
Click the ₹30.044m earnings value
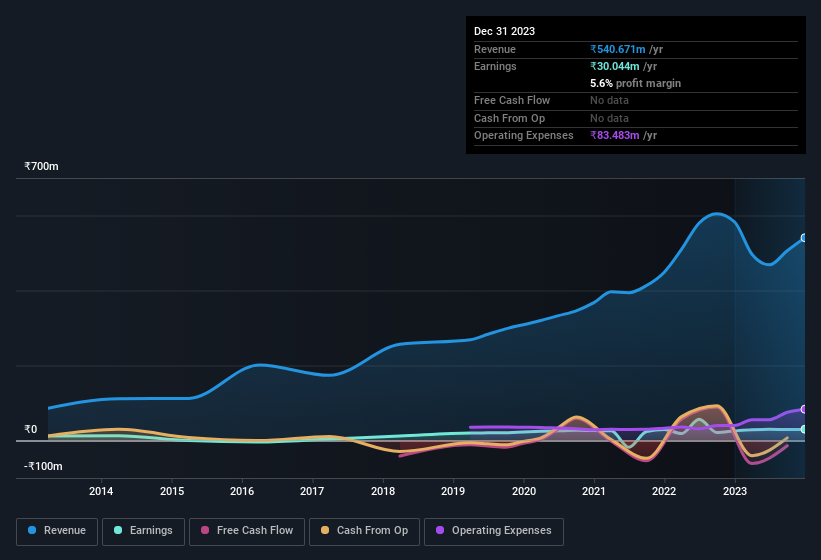coord(614,66)
